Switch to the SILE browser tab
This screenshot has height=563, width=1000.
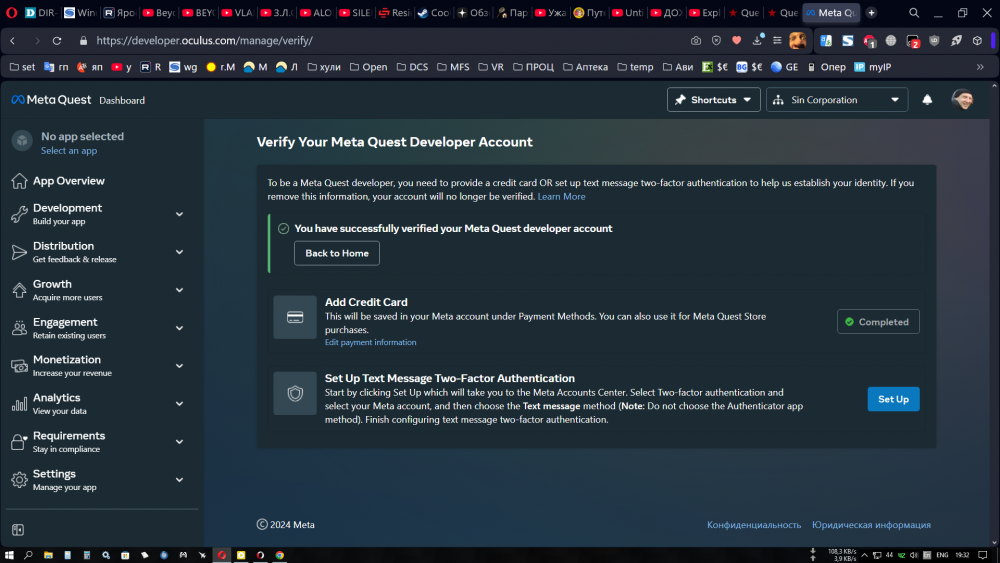[355, 13]
